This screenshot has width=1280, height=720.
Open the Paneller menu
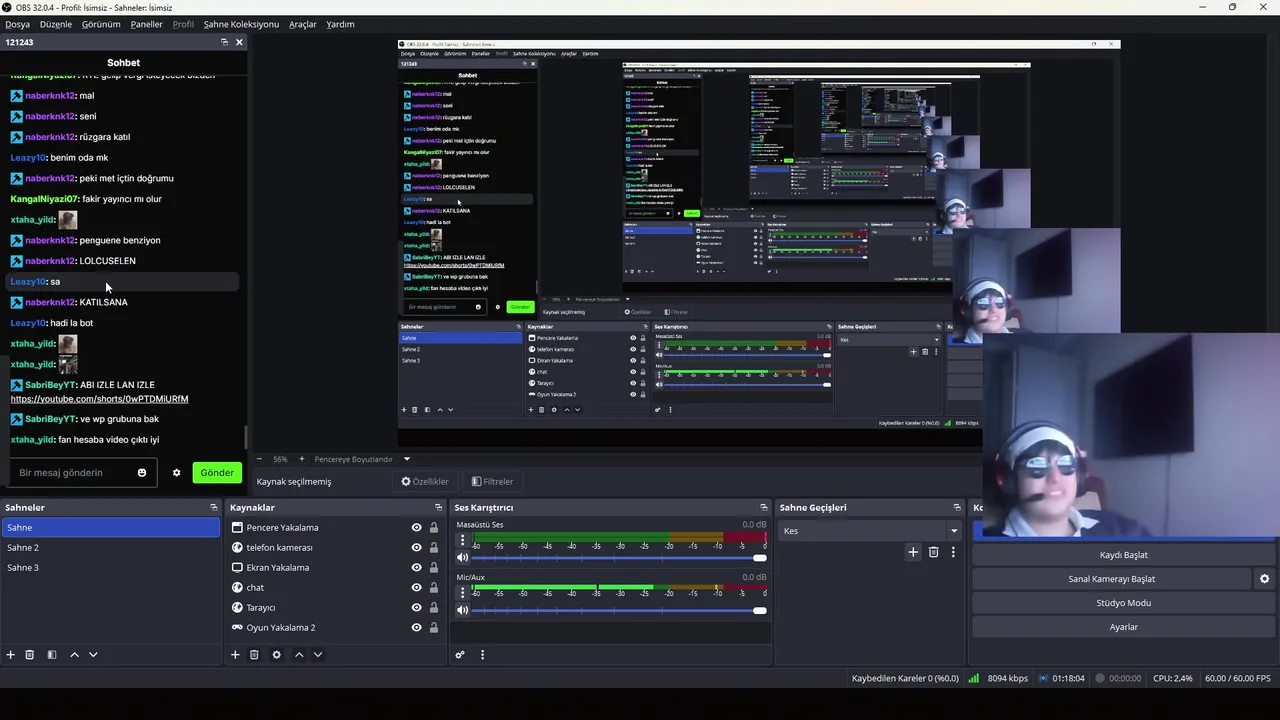coord(146,24)
